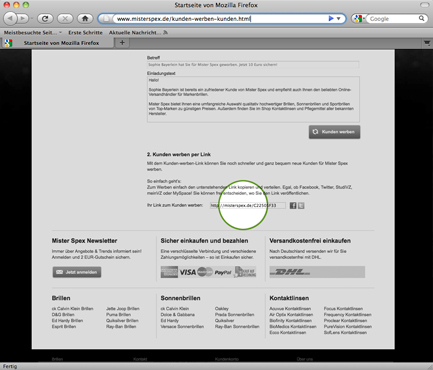Open the Acuvue Kontaktlinsen link
This screenshot has width=433, height=370.
[290, 308]
